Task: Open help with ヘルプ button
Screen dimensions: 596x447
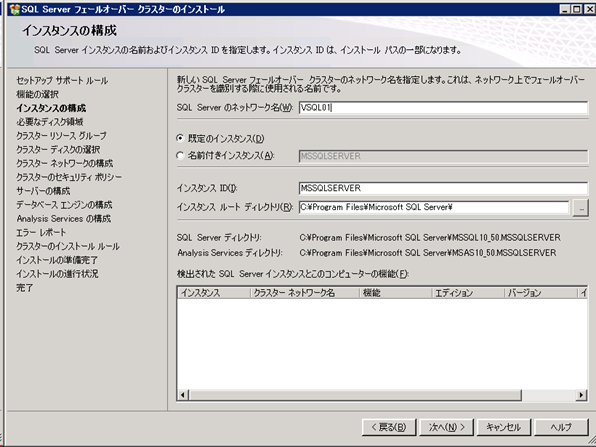Action: click(x=561, y=427)
